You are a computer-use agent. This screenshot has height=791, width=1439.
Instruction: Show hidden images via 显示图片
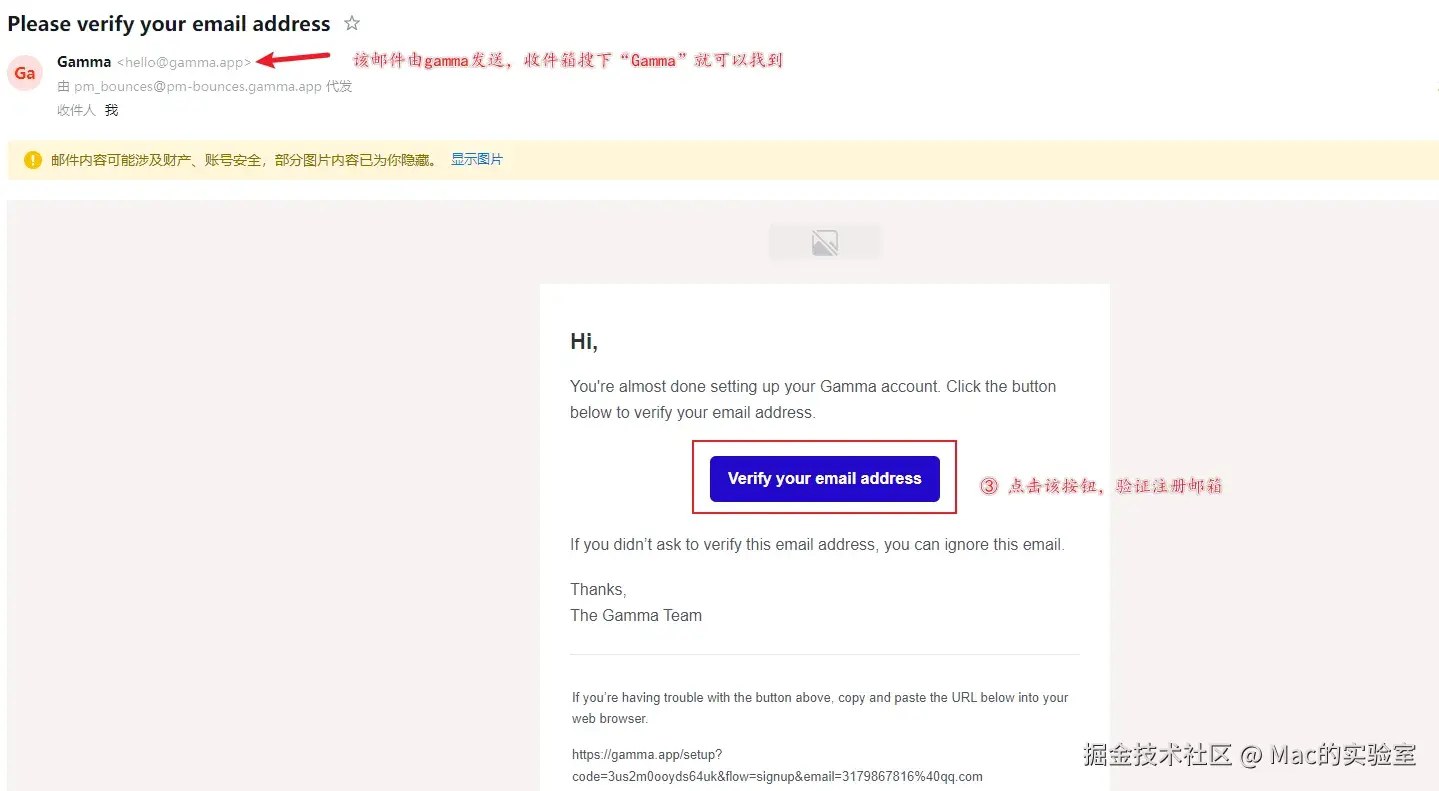coord(477,160)
